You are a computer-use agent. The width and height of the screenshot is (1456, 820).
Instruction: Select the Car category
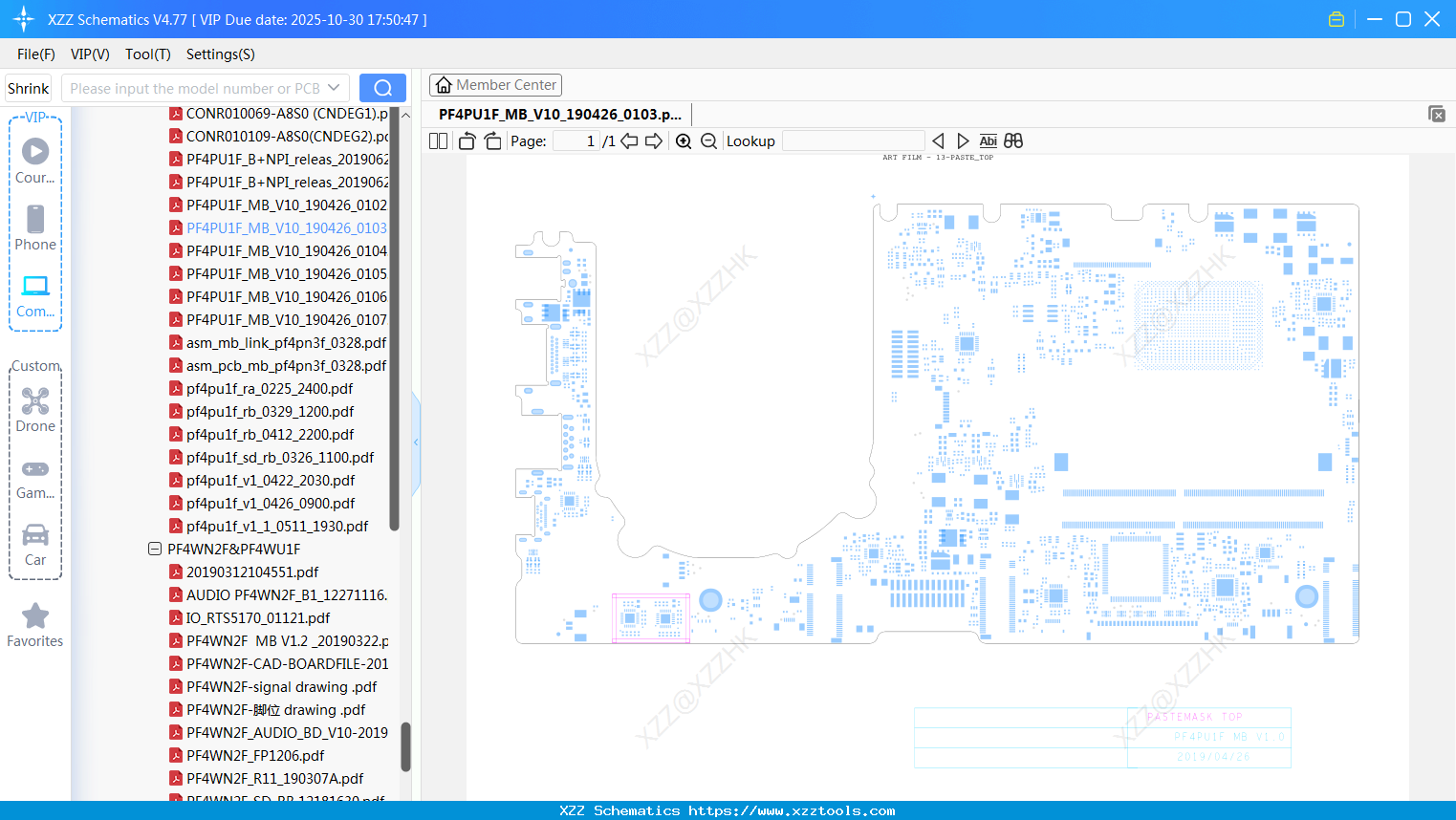point(35,545)
